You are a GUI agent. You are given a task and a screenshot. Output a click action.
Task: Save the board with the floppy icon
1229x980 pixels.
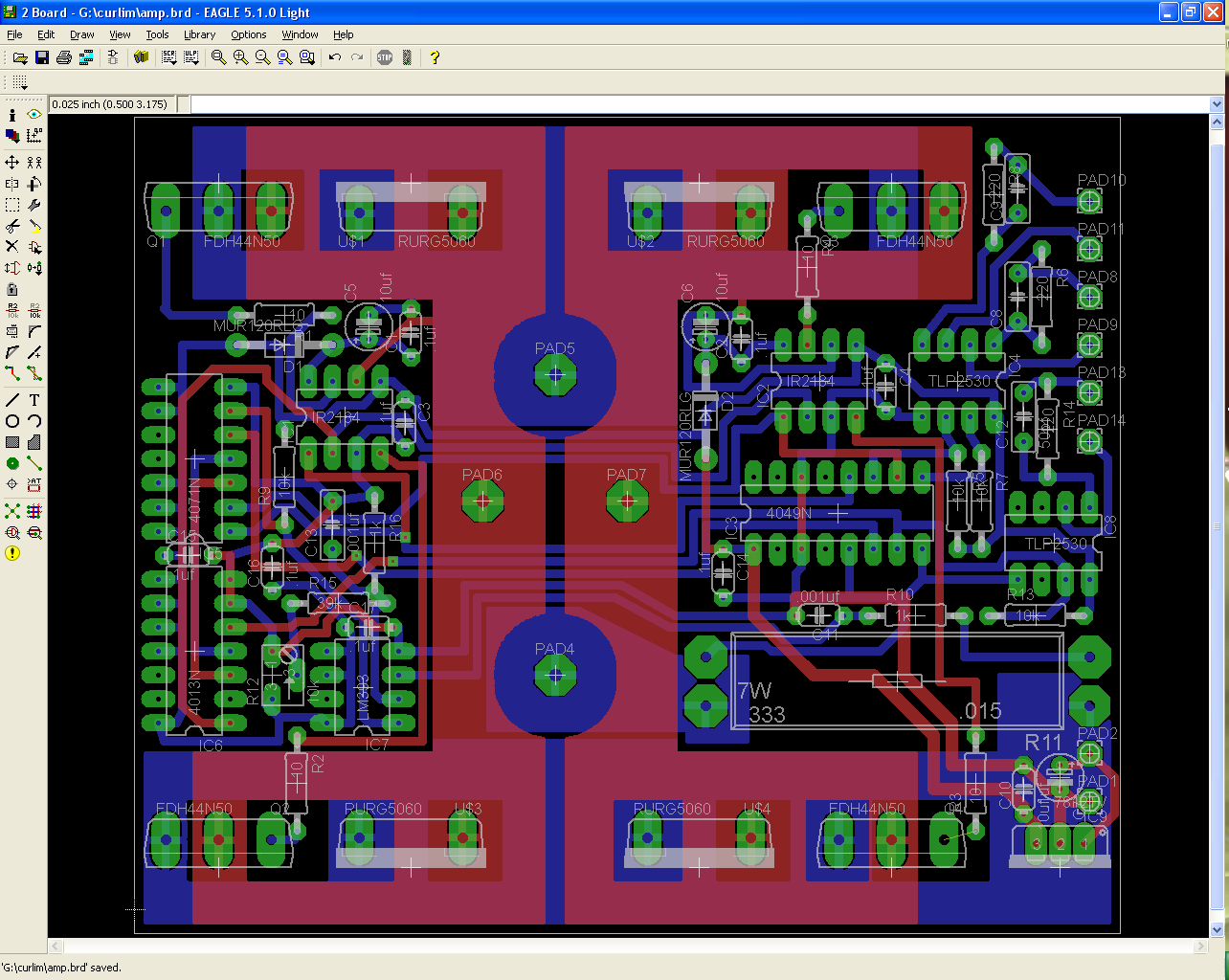41,57
